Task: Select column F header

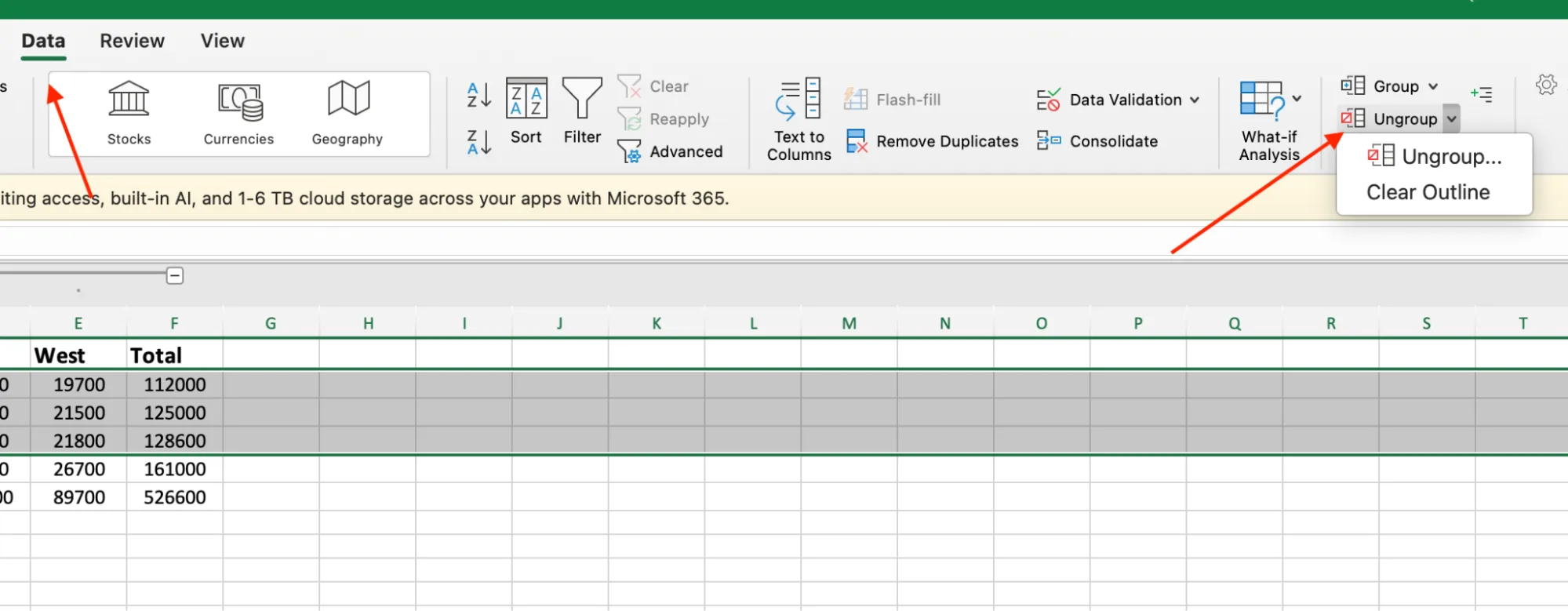Action: pyautogui.click(x=174, y=323)
